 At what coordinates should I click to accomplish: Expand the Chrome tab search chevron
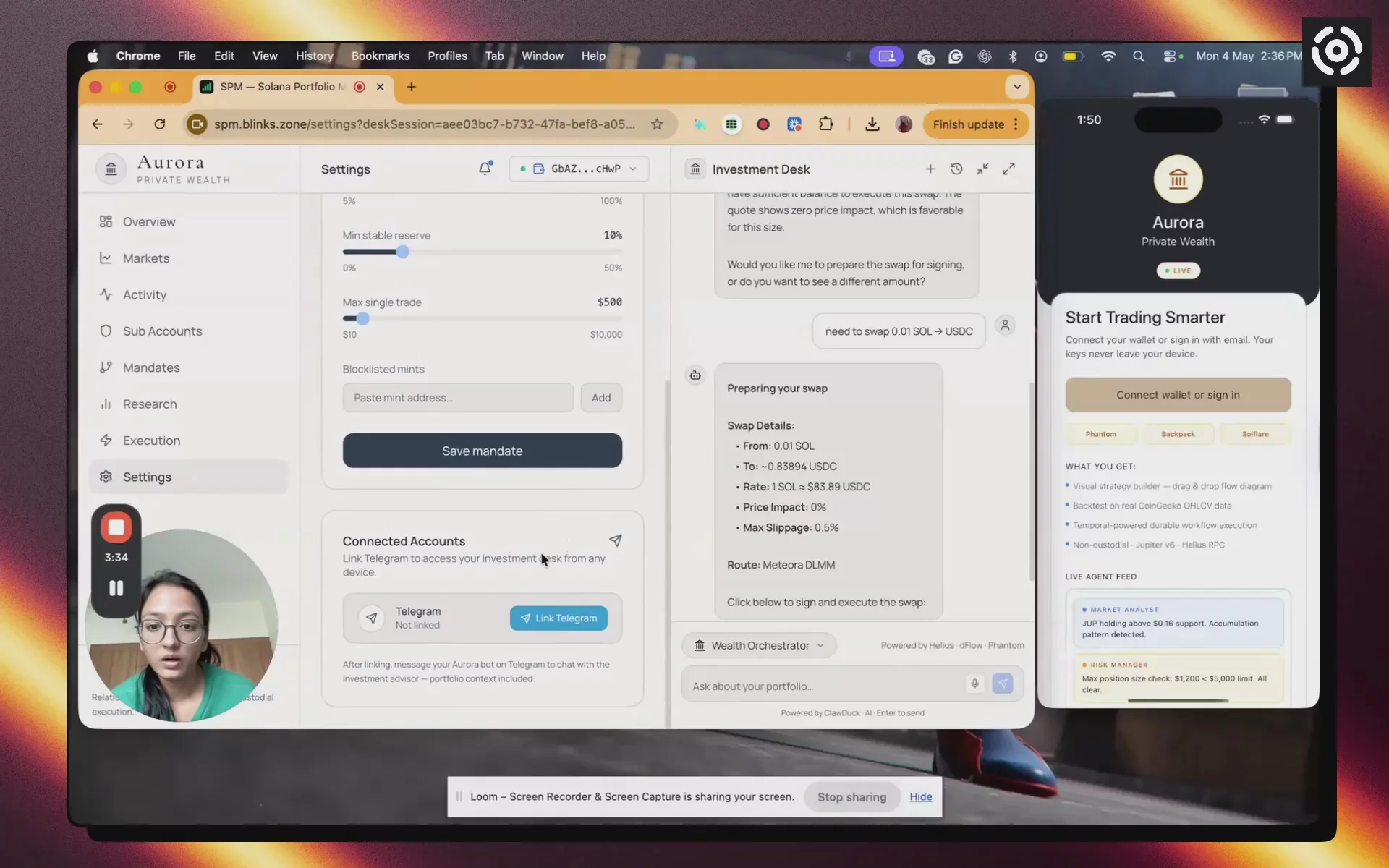point(1017,87)
